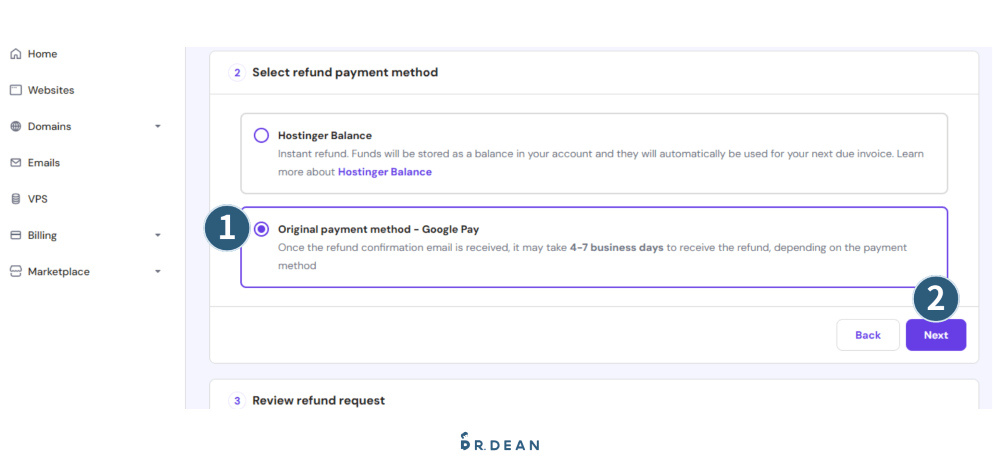The height and width of the screenshot is (469, 1000).
Task: Click the Billing card icon
Action: point(15,236)
